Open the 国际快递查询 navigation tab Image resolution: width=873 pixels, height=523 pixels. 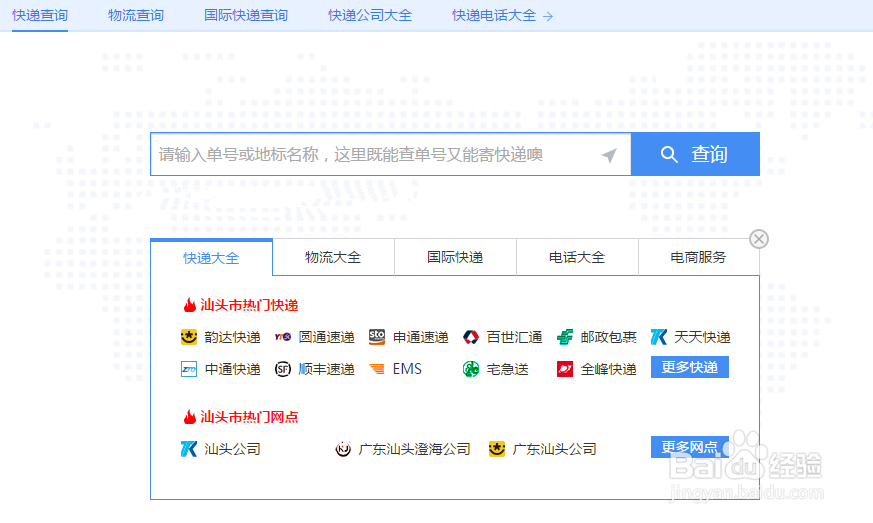point(246,16)
